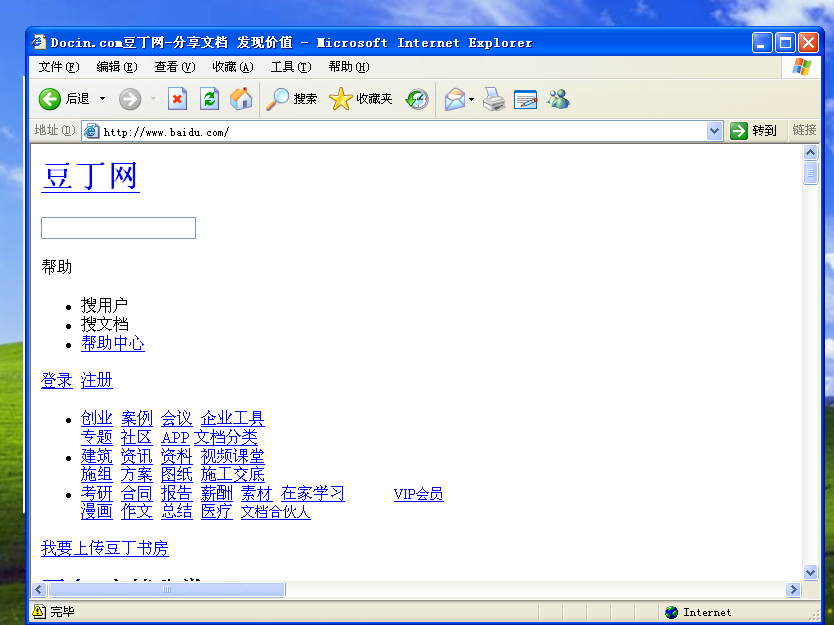Click the 链接 Links toolbar label
The width and height of the screenshot is (834, 625).
tap(804, 130)
